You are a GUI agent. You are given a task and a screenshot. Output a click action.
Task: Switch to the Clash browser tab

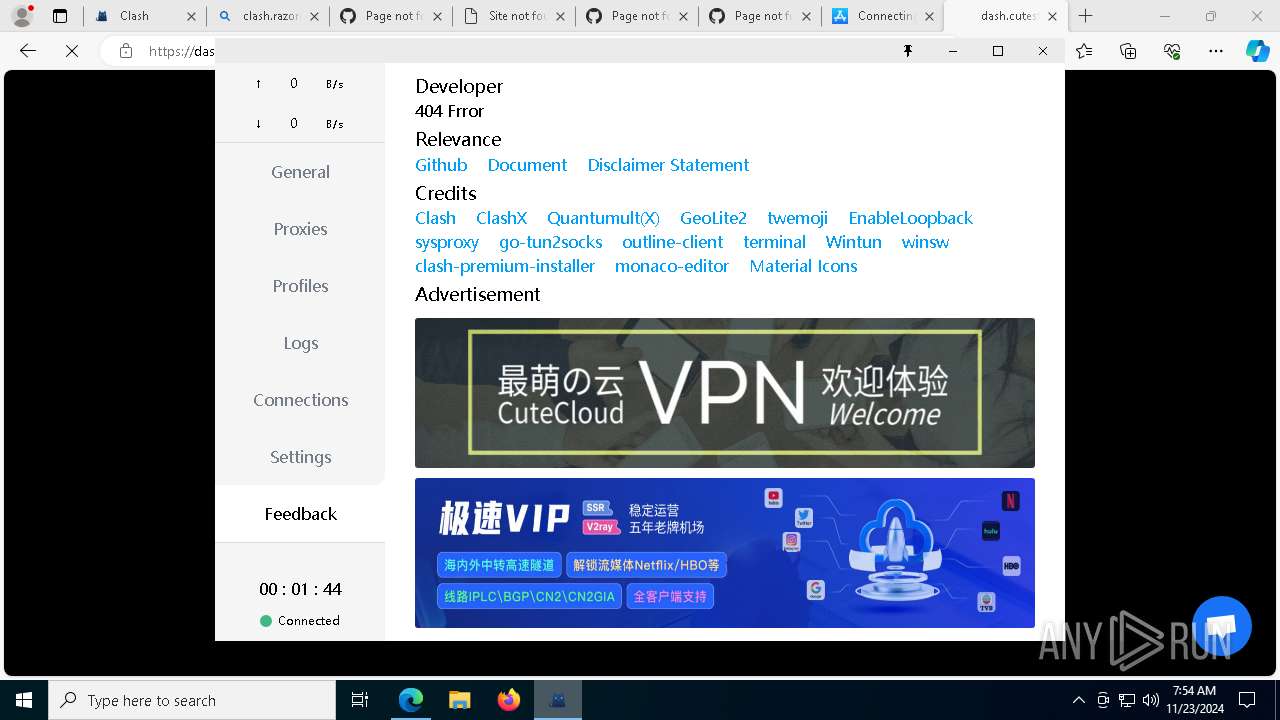(x=144, y=16)
